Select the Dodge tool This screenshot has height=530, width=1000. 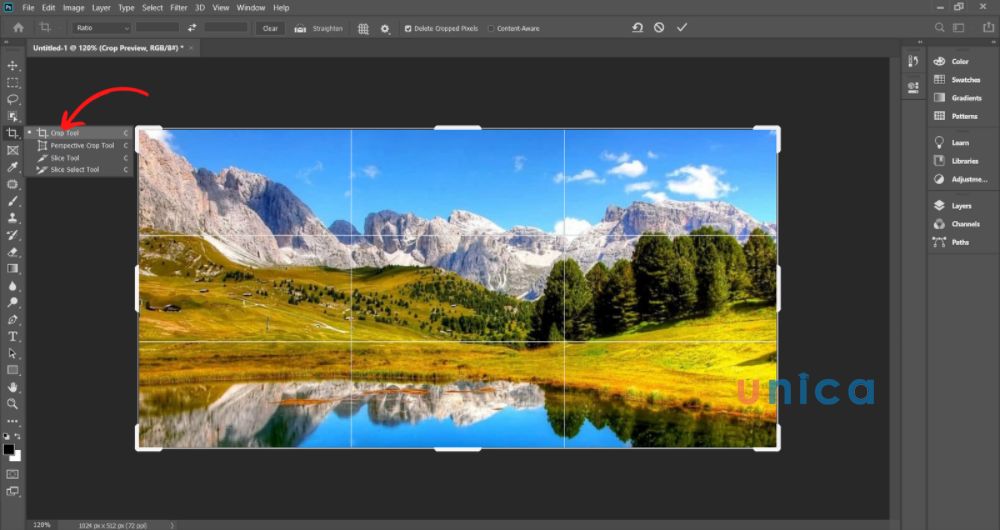pyautogui.click(x=12, y=302)
